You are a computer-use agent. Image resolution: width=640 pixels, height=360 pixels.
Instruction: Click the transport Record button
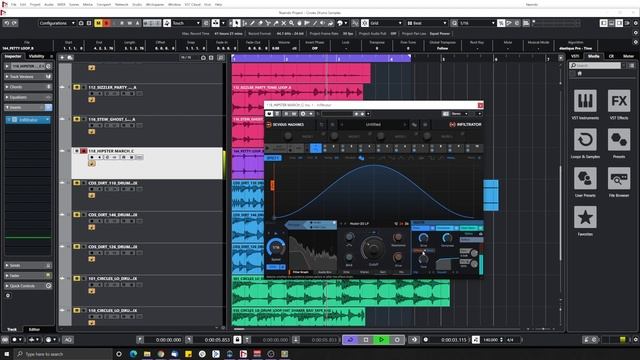pos(397,340)
